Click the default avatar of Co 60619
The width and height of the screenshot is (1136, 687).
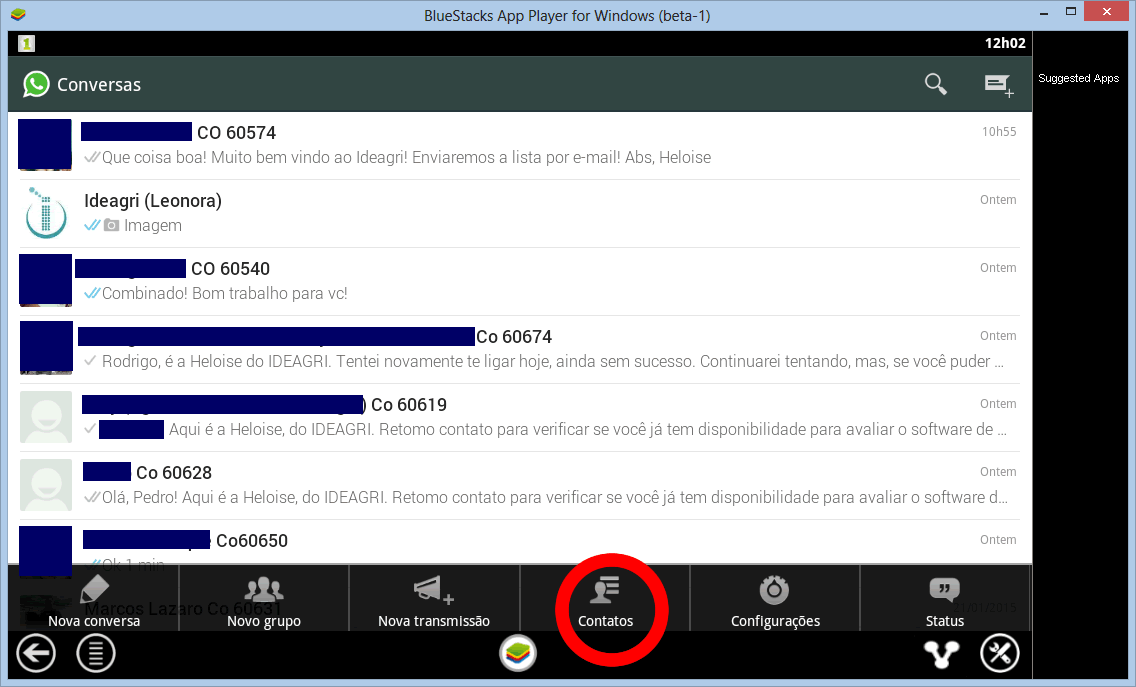click(46, 417)
